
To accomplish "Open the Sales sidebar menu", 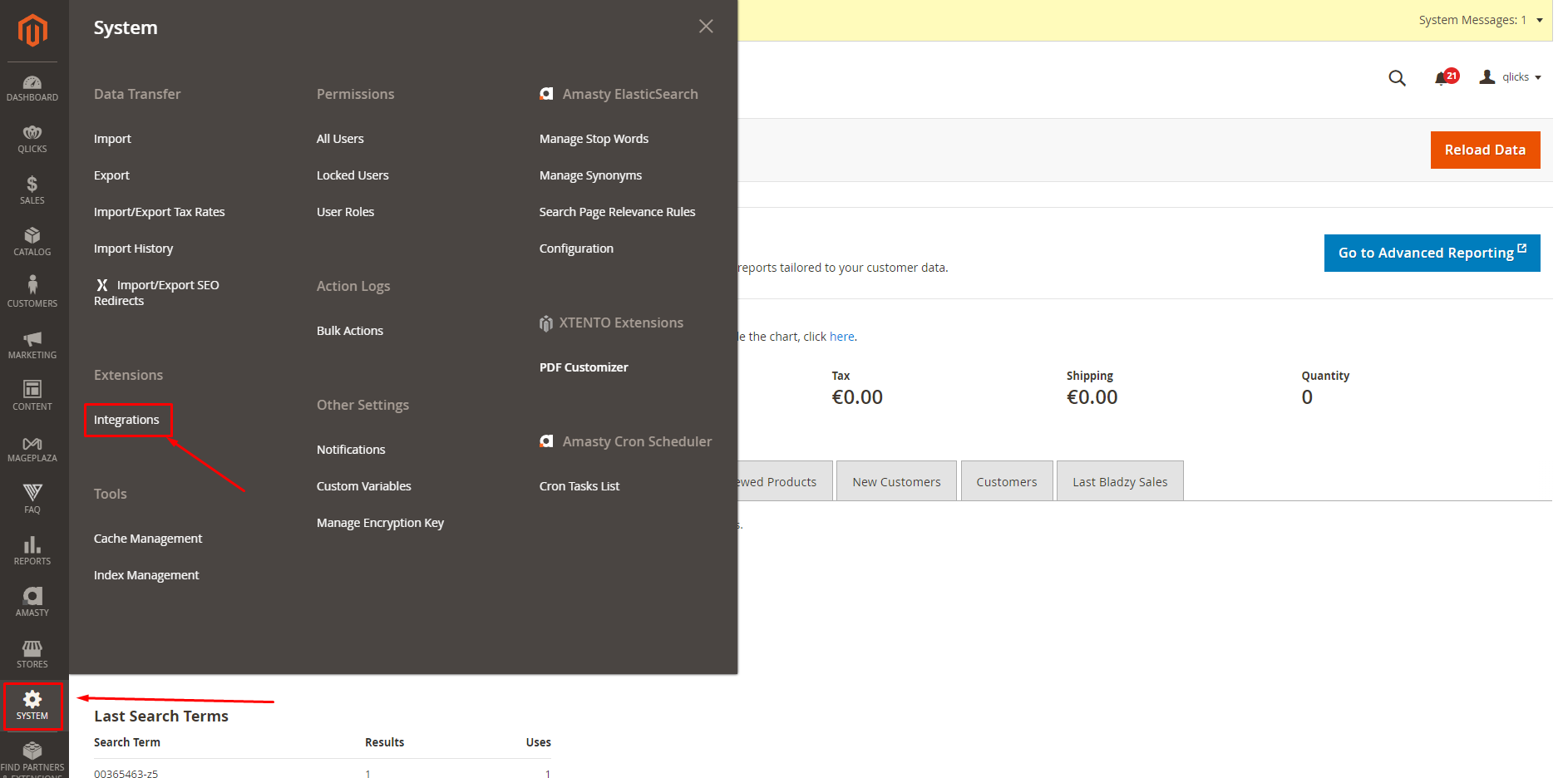I will click(x=32, y=191).
